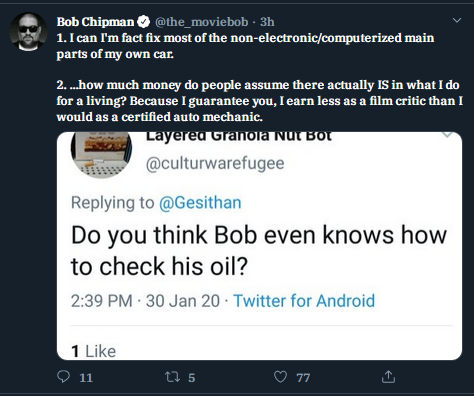Expand the chevron in the embedded tweet screenshot
This screenshot has height=396, width=474.
coord(448,135)
